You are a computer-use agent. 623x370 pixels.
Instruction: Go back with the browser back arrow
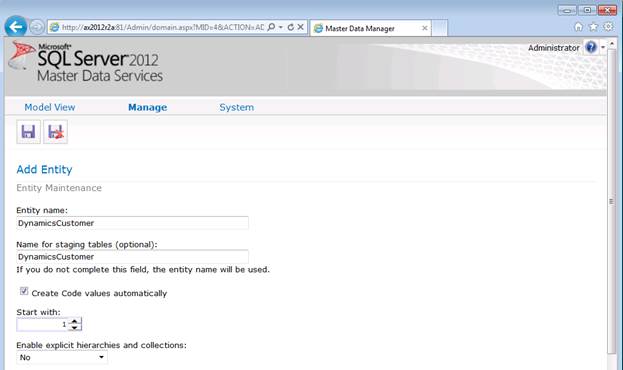(16, 27)
